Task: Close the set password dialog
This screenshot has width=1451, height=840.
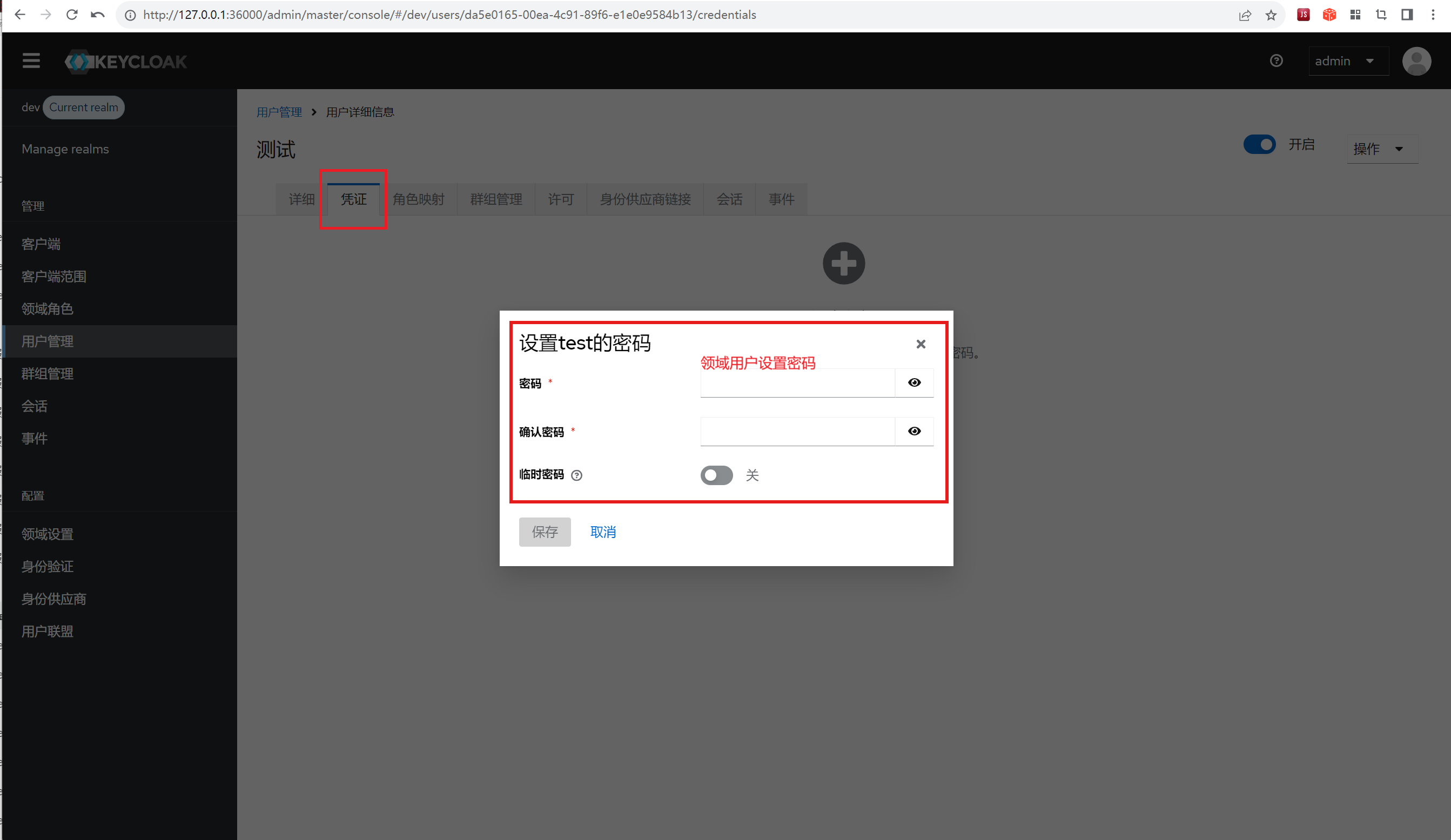Action: 921,344
